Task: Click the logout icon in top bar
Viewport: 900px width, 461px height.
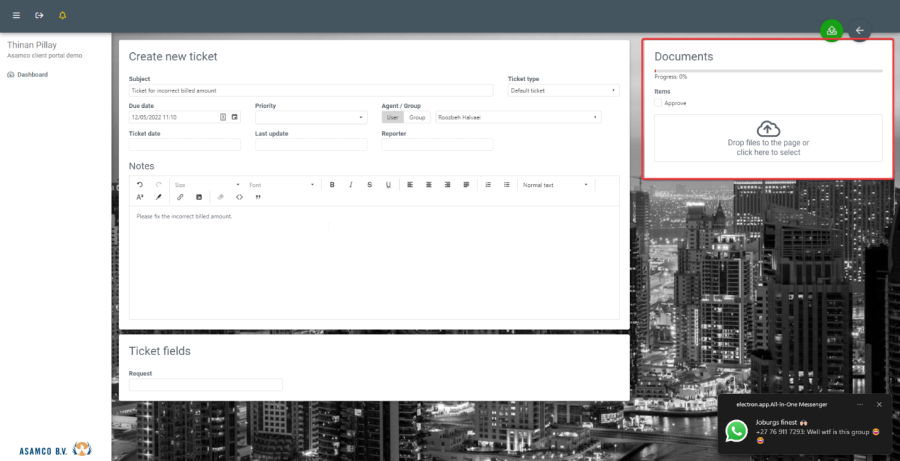Action: coord(39,16)
